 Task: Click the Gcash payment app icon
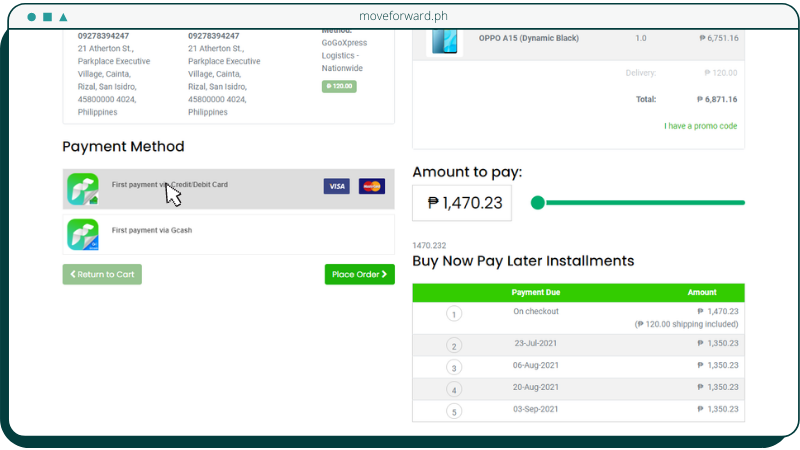coord(83,234)
